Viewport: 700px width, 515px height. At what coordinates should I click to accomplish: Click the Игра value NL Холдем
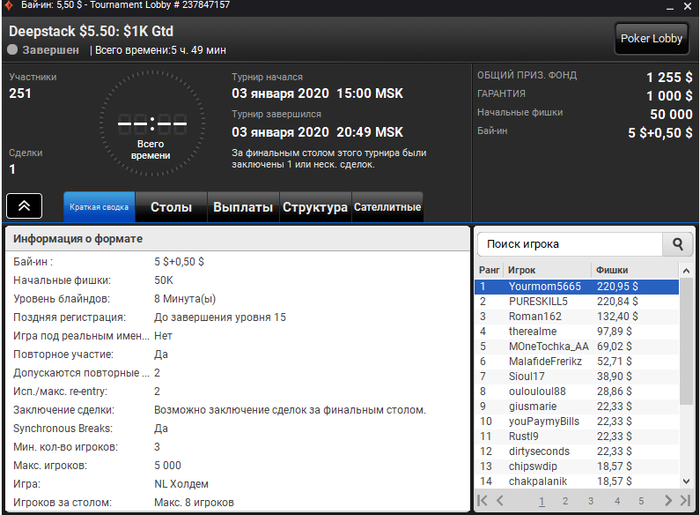pyautogui.click(x=181, y=484)
